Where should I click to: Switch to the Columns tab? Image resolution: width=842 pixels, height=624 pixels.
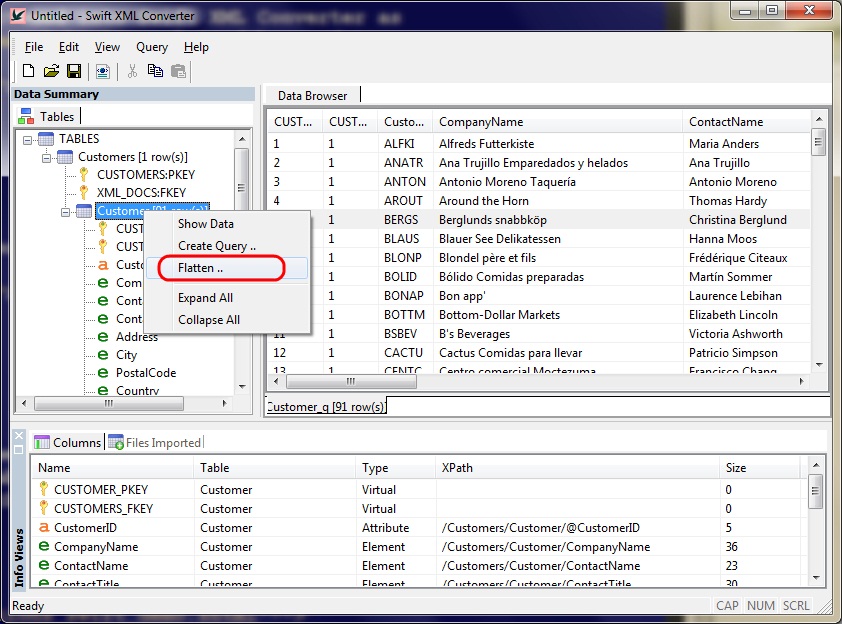click(68, 442)
